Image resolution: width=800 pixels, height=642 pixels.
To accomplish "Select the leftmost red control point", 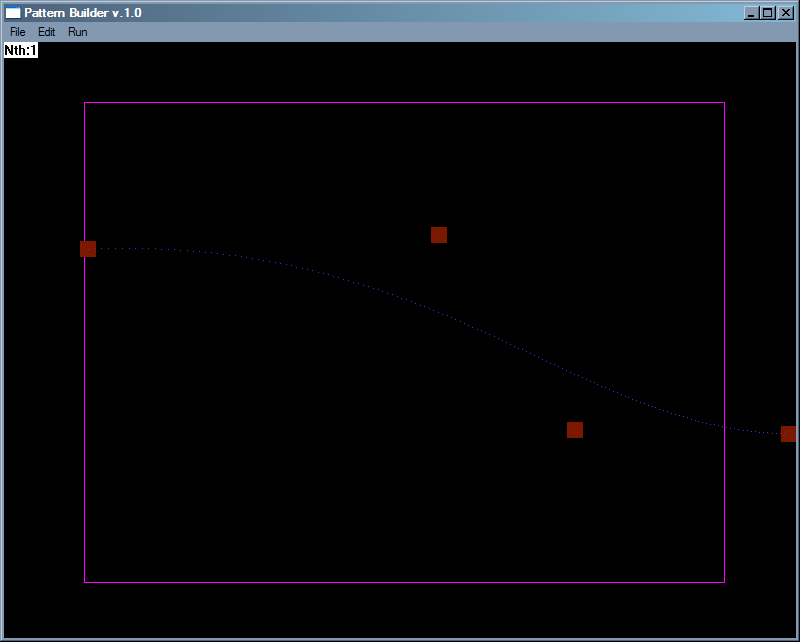I will coord(87,248).
